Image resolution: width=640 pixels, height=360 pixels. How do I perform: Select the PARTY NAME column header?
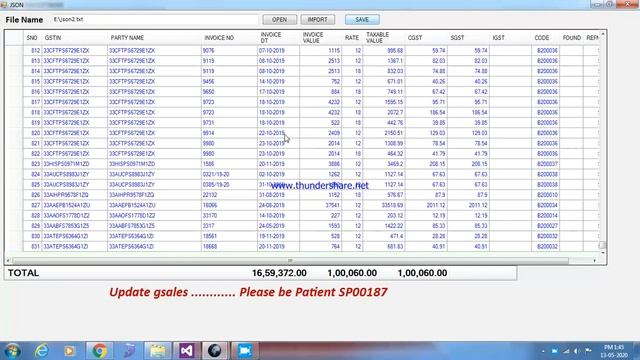point(154,38)
